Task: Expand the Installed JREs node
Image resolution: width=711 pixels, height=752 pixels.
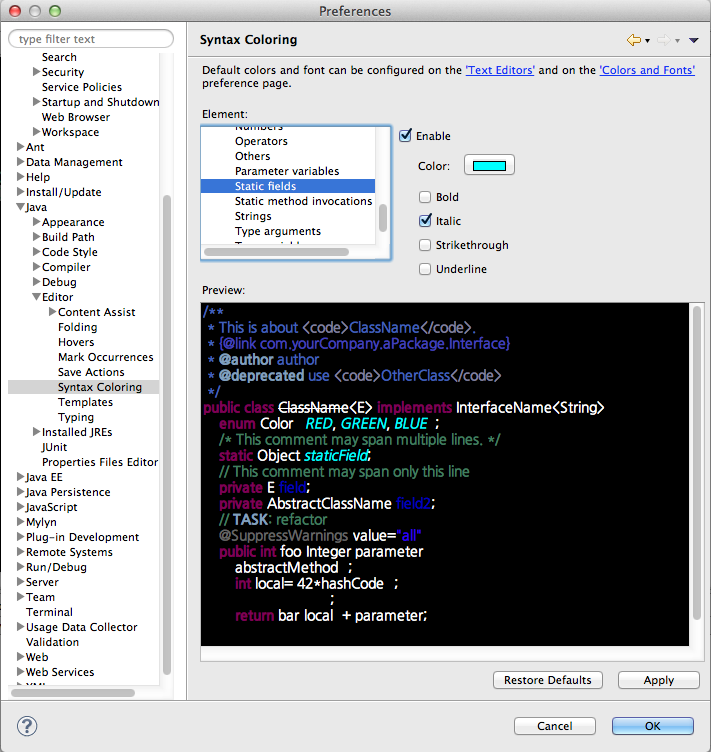Action: click(36, 432)
